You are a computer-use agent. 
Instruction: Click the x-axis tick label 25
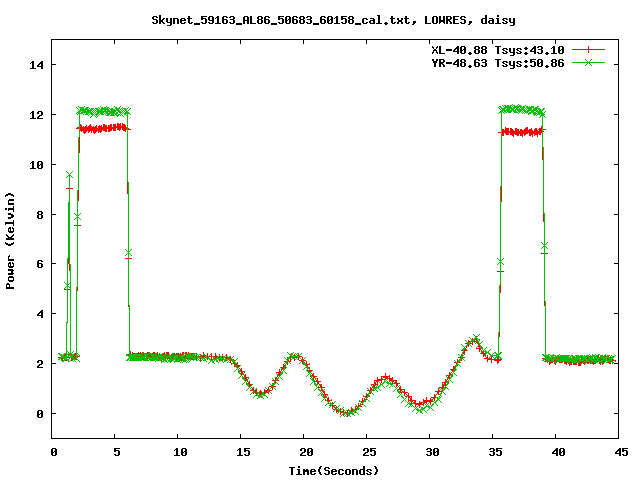tap(369, 452)
